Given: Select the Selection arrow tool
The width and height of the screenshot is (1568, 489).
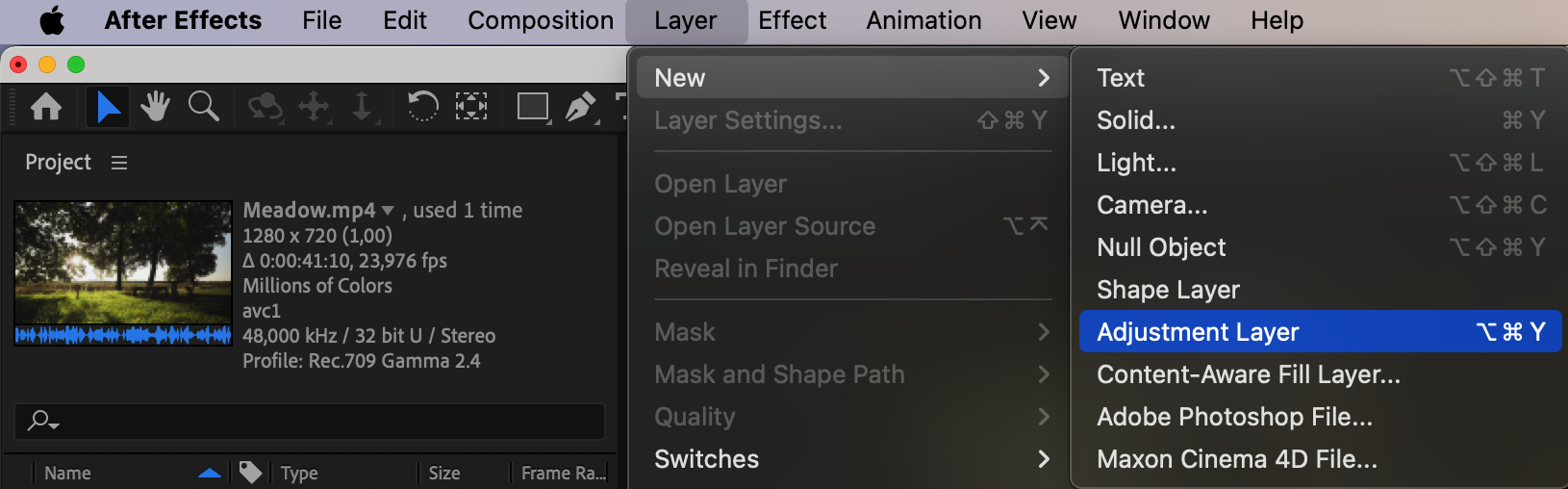Looking at the screenshot, I should 108,106.
